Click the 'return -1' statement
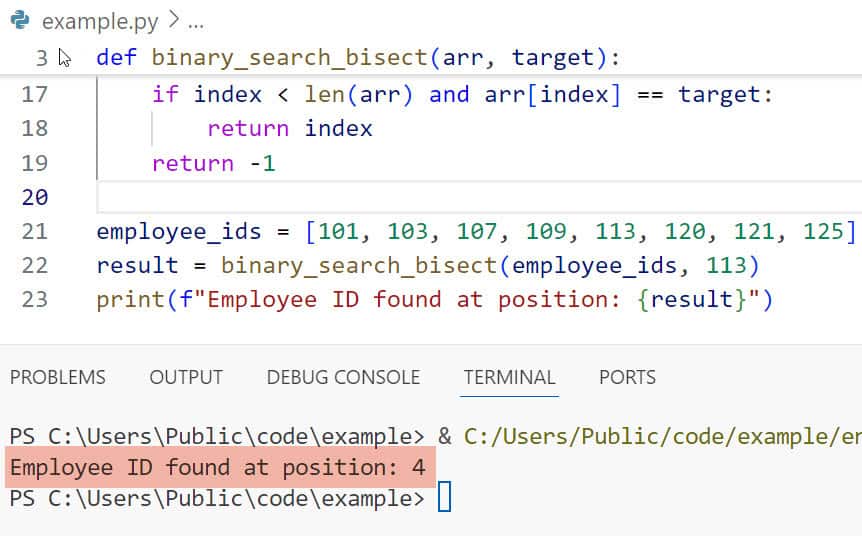 tap(213, 163)
